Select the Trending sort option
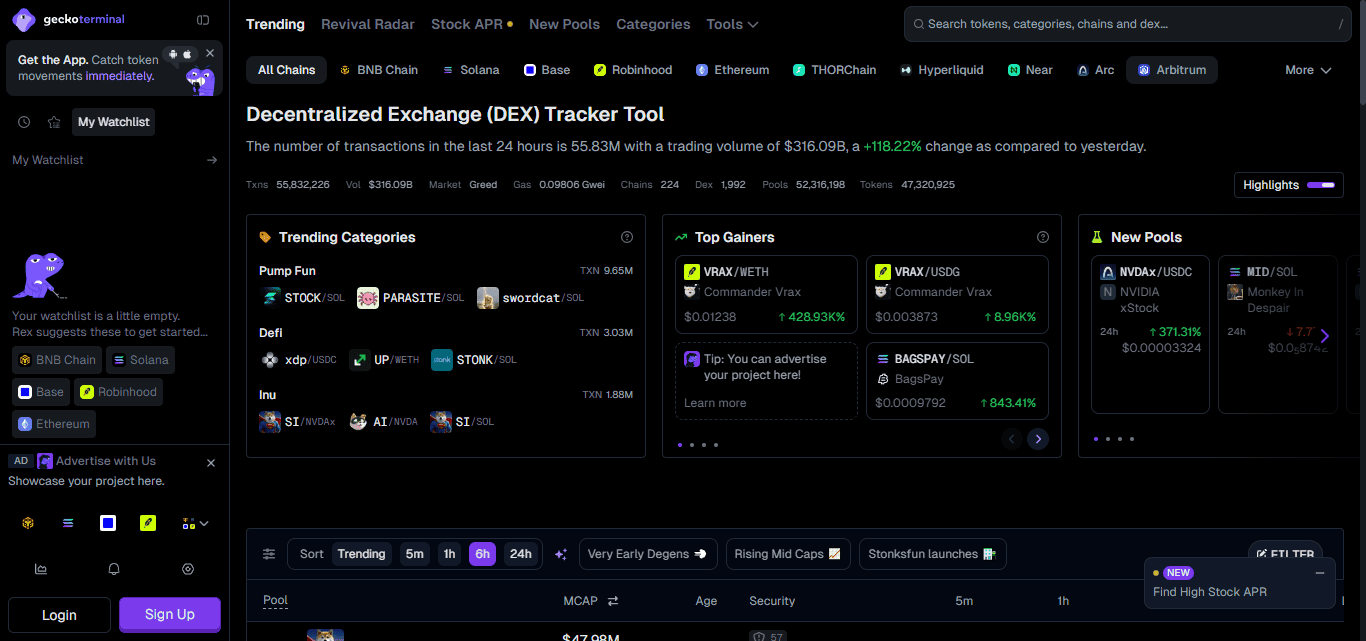The height and width of the screenshot is (641, 1366). (x=361, y=554)
